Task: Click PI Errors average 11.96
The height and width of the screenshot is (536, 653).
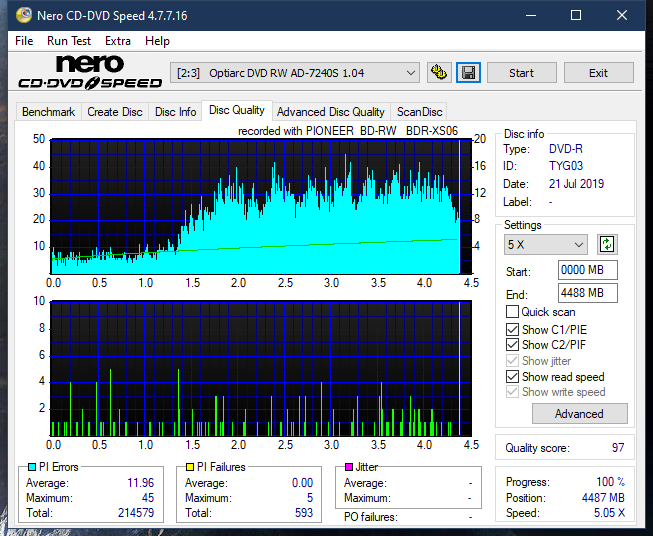Action: pyautogui.click(x=141, y=483)
